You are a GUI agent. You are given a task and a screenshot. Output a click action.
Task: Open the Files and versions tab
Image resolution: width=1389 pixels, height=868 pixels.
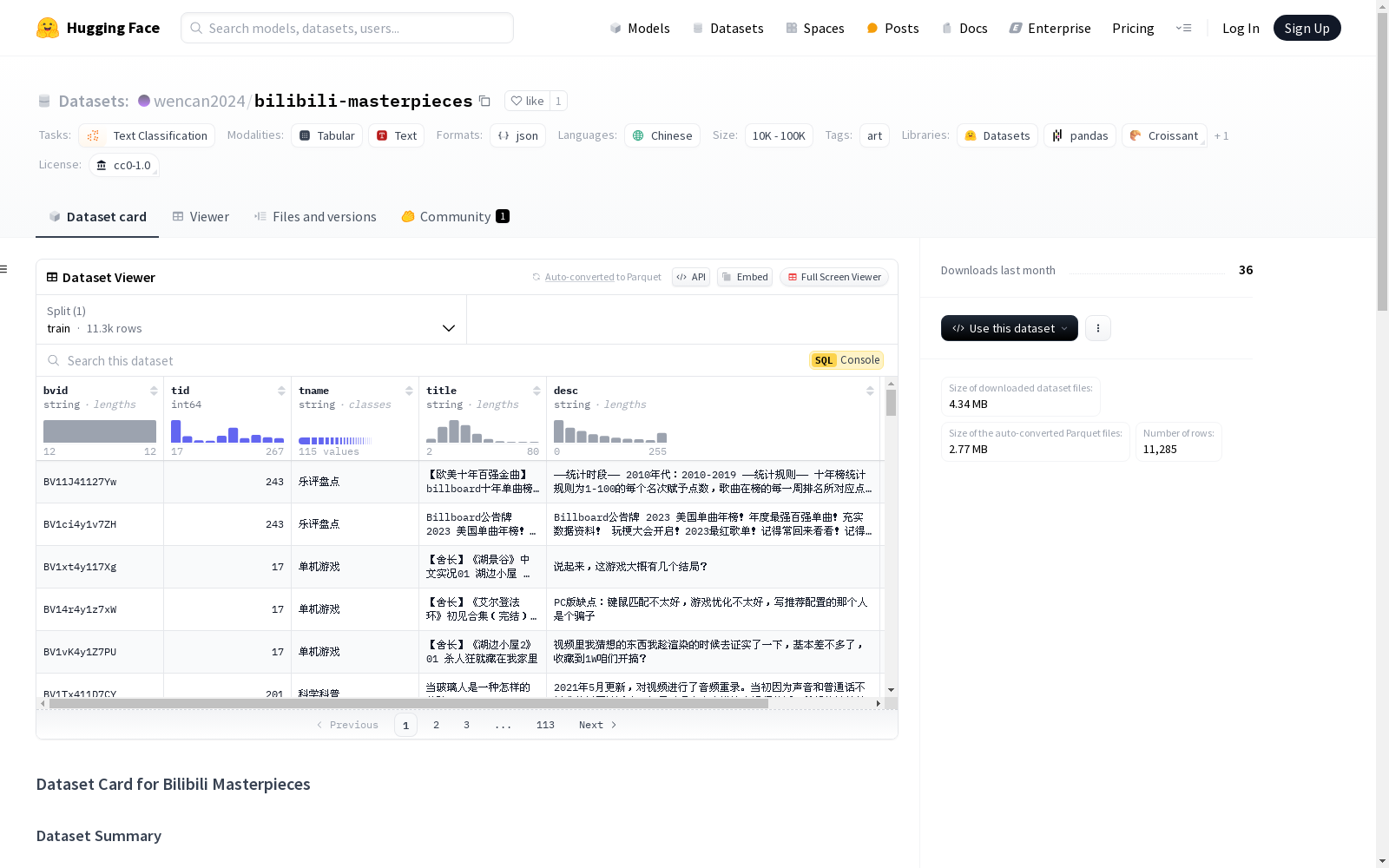pos(315,217)
